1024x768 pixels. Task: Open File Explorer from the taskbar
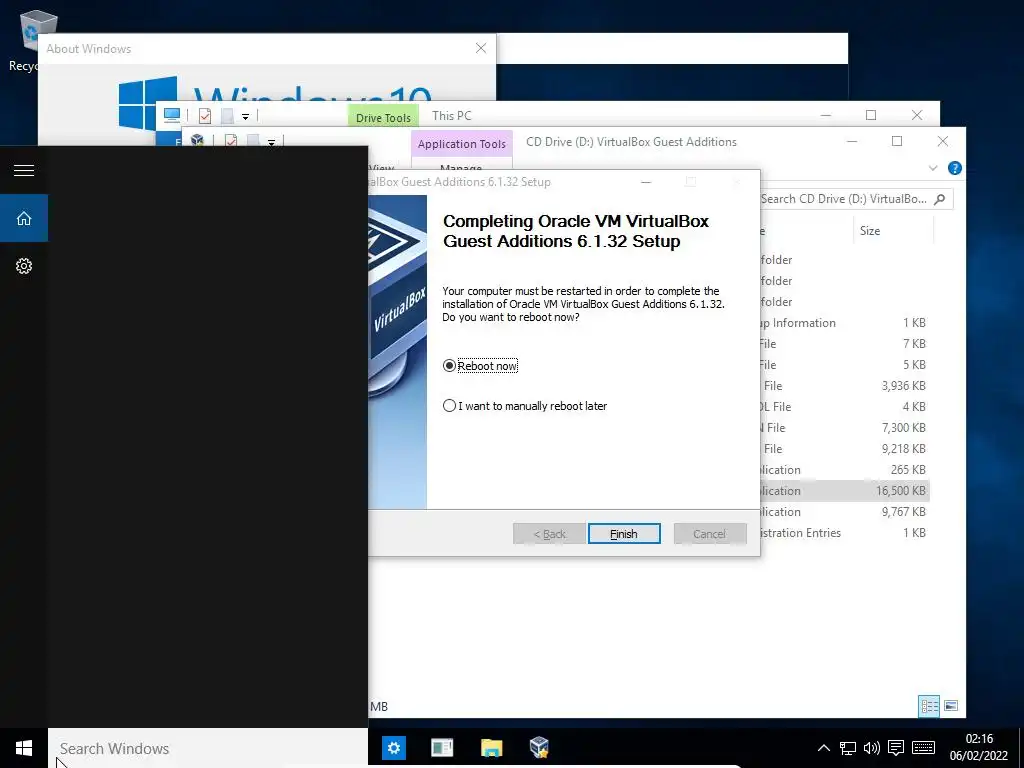491,748
